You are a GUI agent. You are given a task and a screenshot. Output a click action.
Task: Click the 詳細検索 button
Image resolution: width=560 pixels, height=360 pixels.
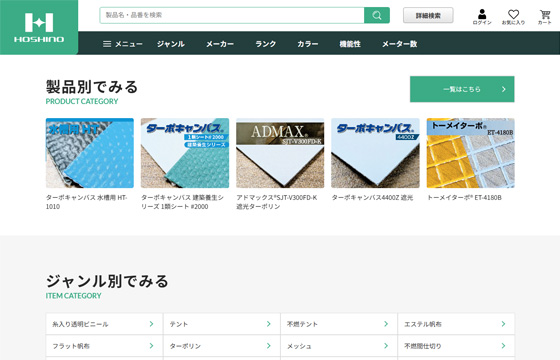428,15
